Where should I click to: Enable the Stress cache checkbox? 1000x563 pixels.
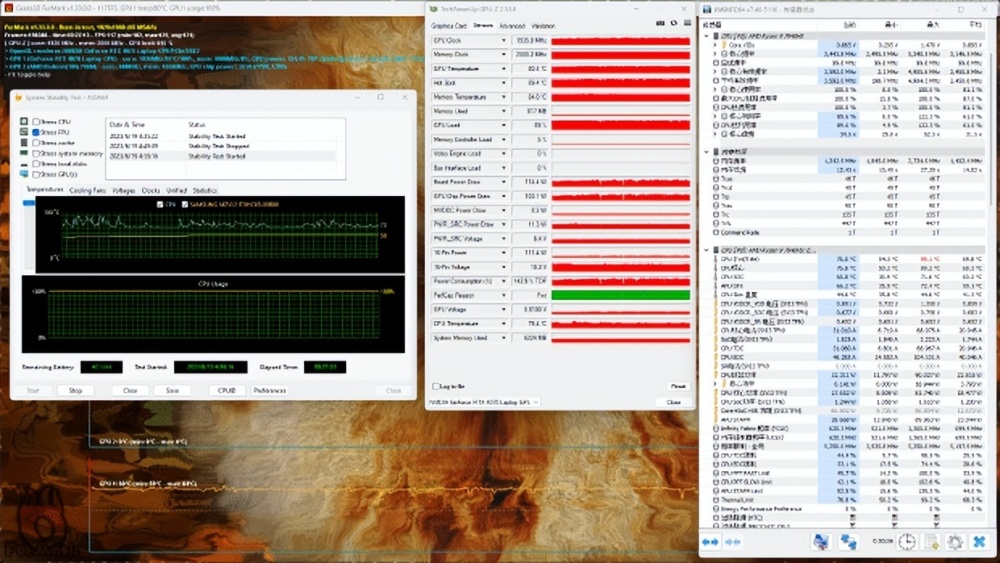click(36, 143)
